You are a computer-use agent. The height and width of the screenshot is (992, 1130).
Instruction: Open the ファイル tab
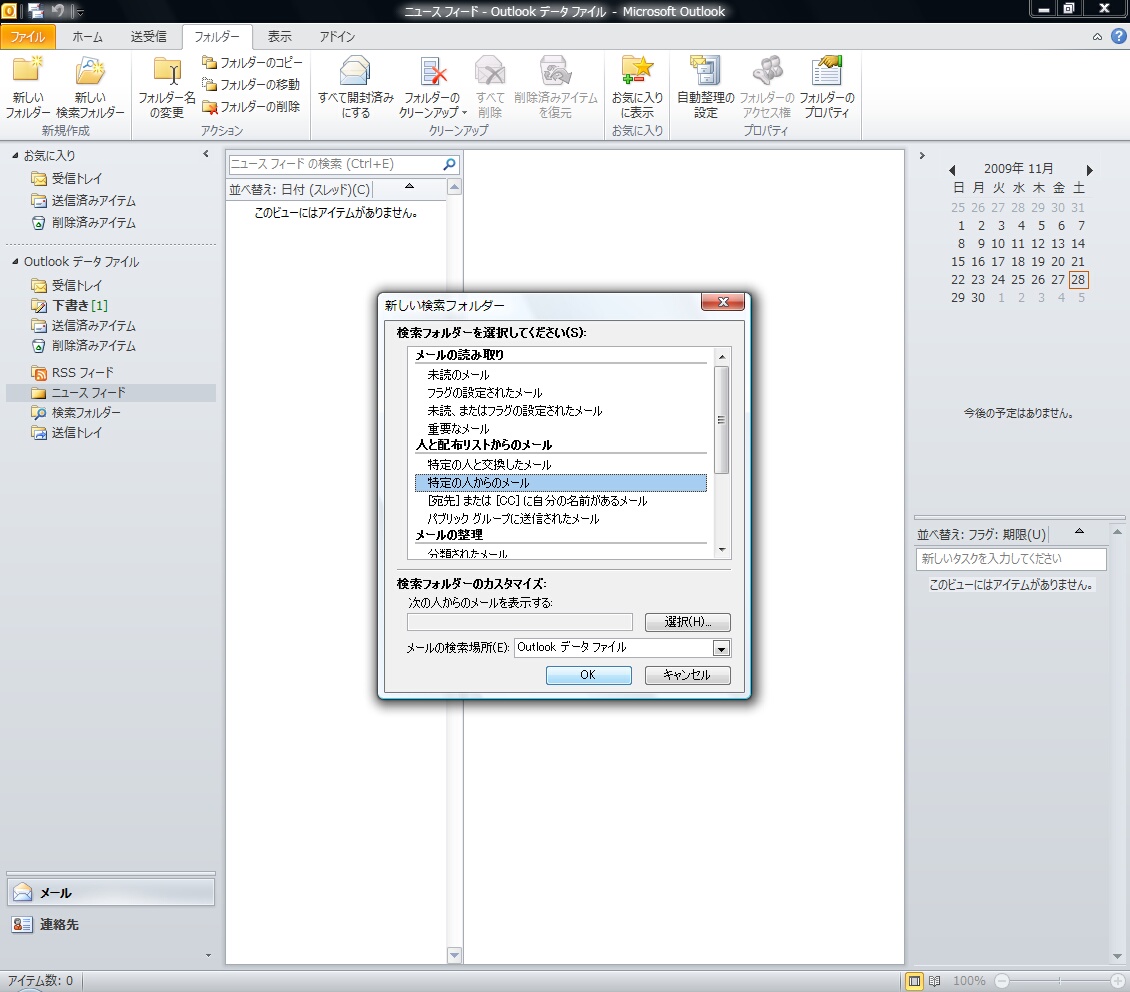coord(27,37)
